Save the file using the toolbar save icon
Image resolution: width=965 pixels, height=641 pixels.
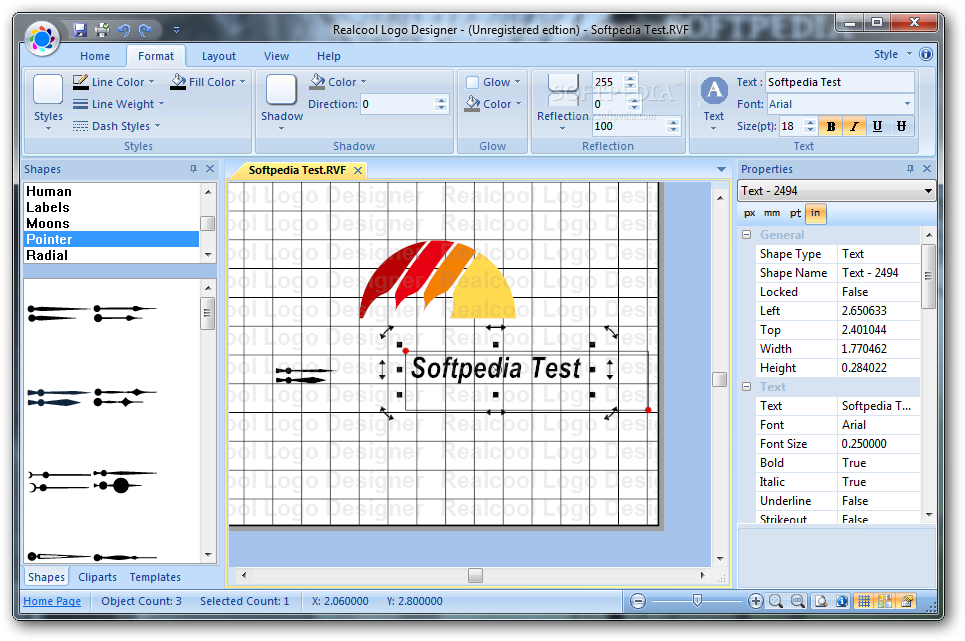79,30
